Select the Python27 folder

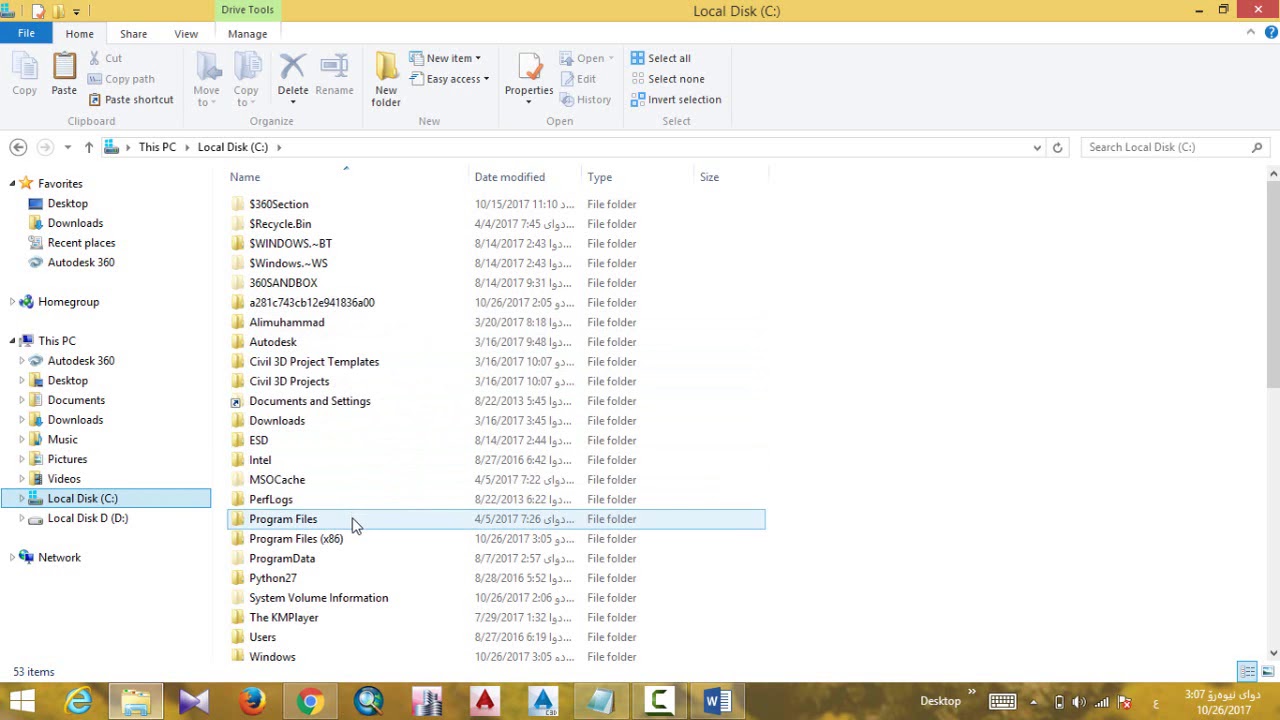[x=273, y=578]
